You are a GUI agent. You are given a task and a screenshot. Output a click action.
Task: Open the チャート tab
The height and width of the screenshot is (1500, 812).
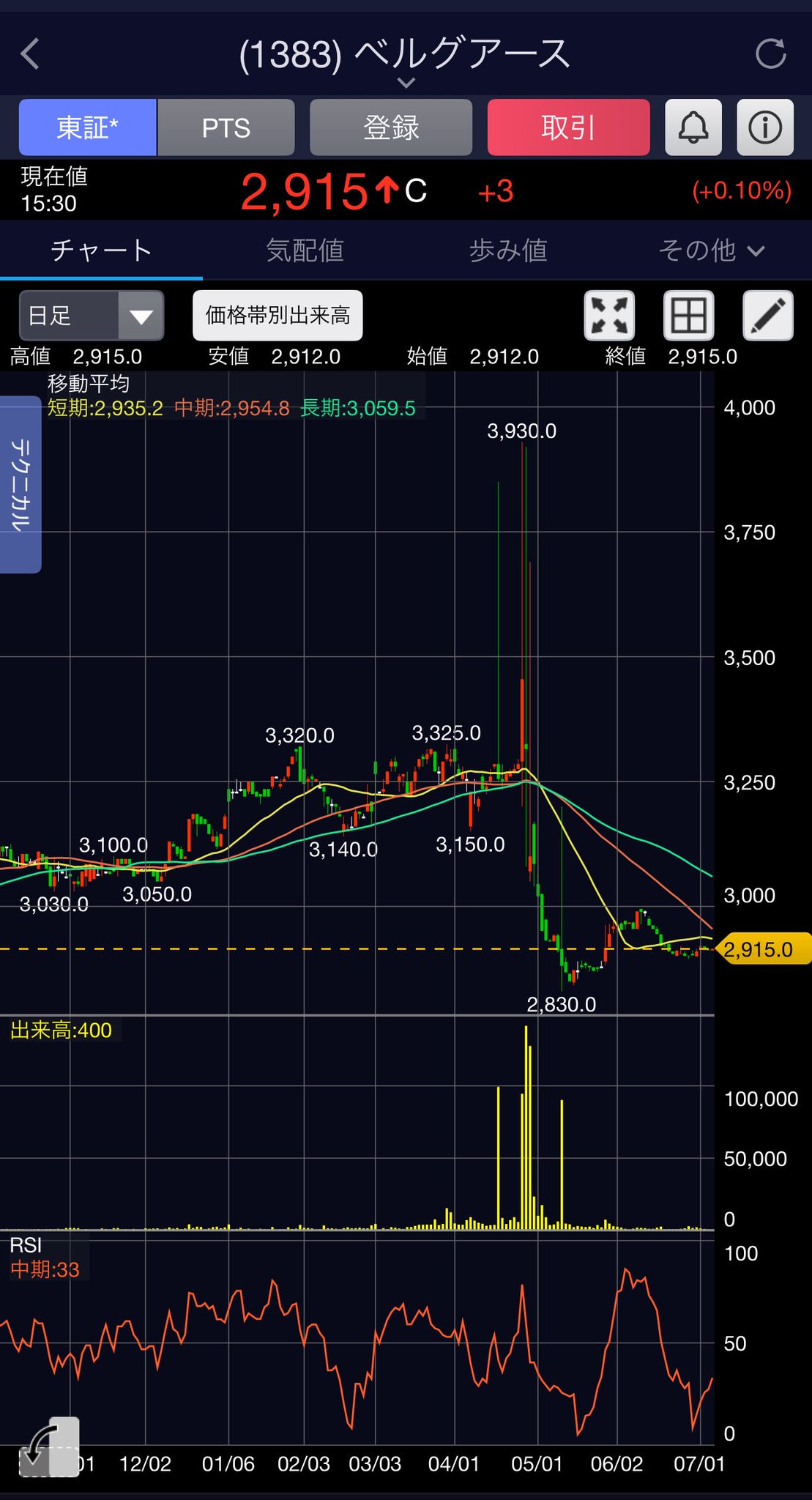(x=101, y=250)
